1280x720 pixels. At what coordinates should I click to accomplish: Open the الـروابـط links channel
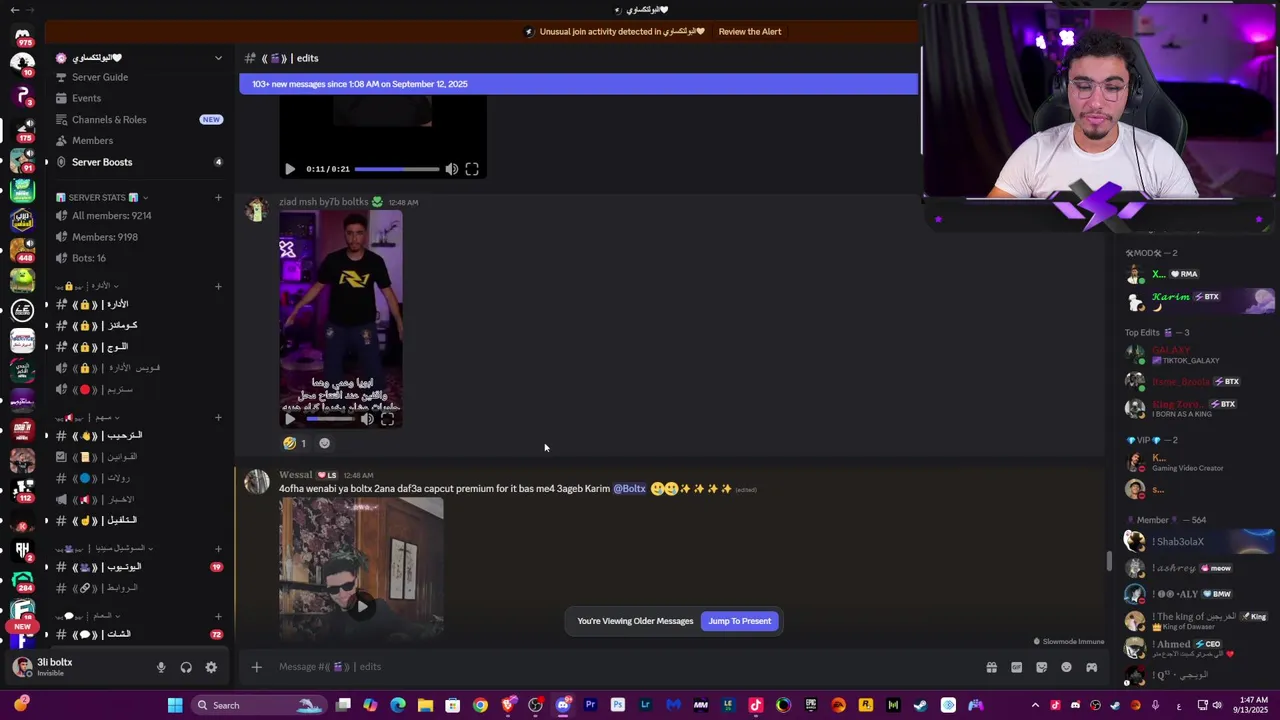(140, 588)
